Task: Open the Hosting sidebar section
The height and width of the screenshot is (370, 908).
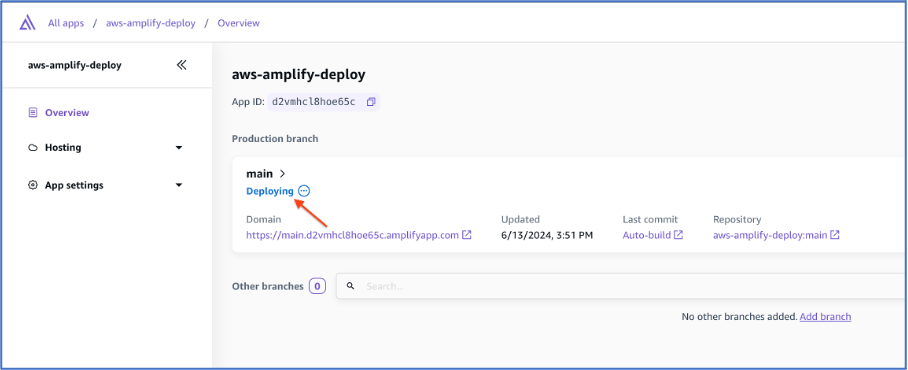Action: pos(63,148)
